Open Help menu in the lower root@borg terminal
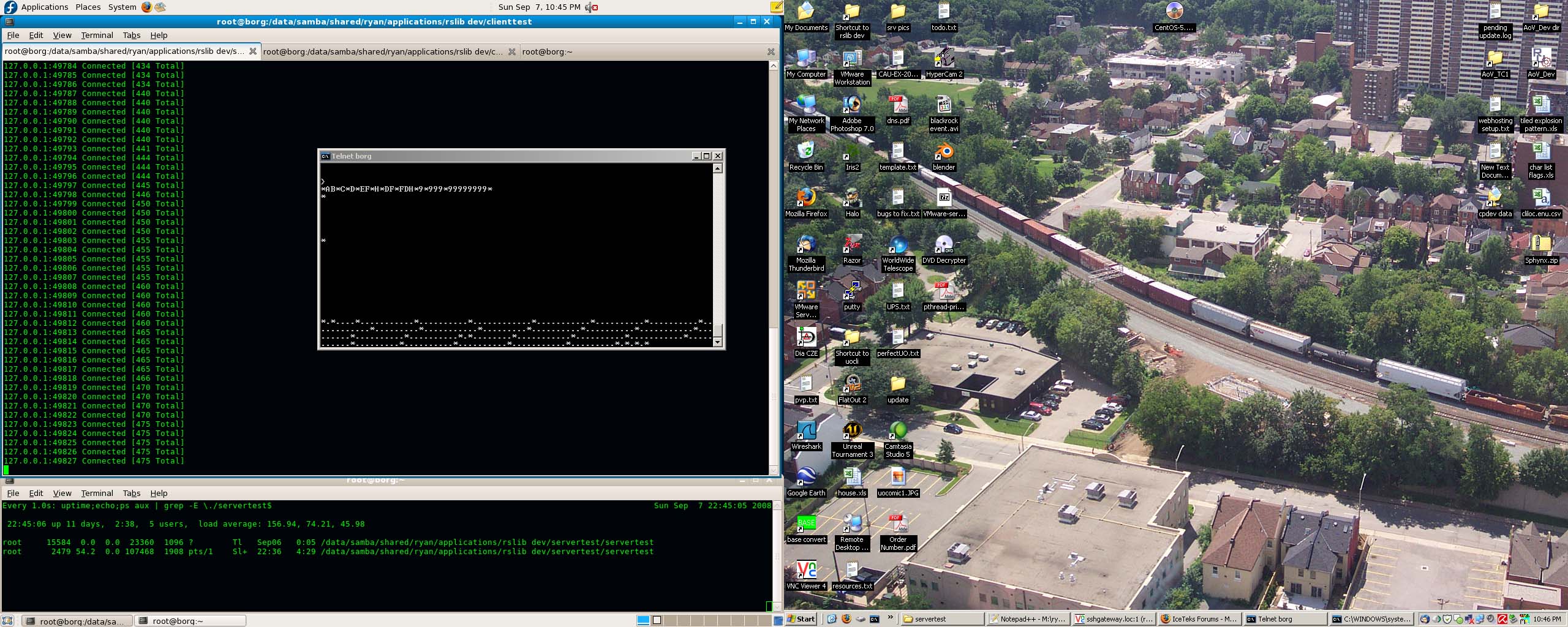 click(159, 493)
